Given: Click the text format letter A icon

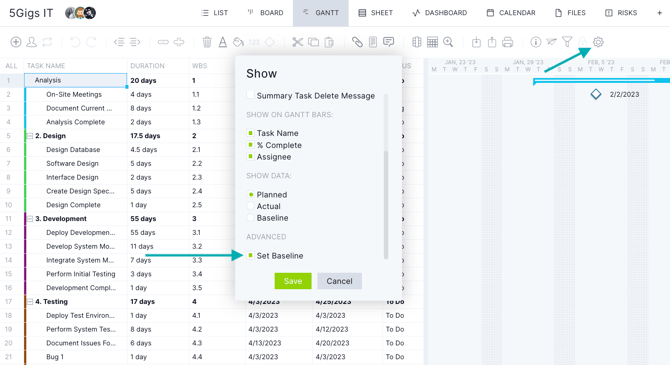Looking at the screenshot, I should [223, 42].
